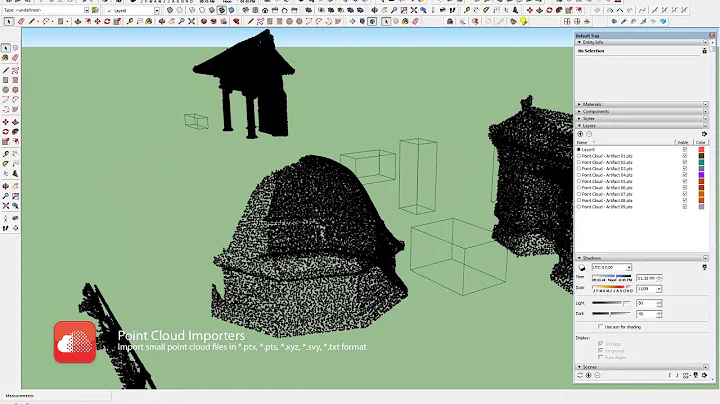
Task: Click the Color column header
Action: pos(700,142)
